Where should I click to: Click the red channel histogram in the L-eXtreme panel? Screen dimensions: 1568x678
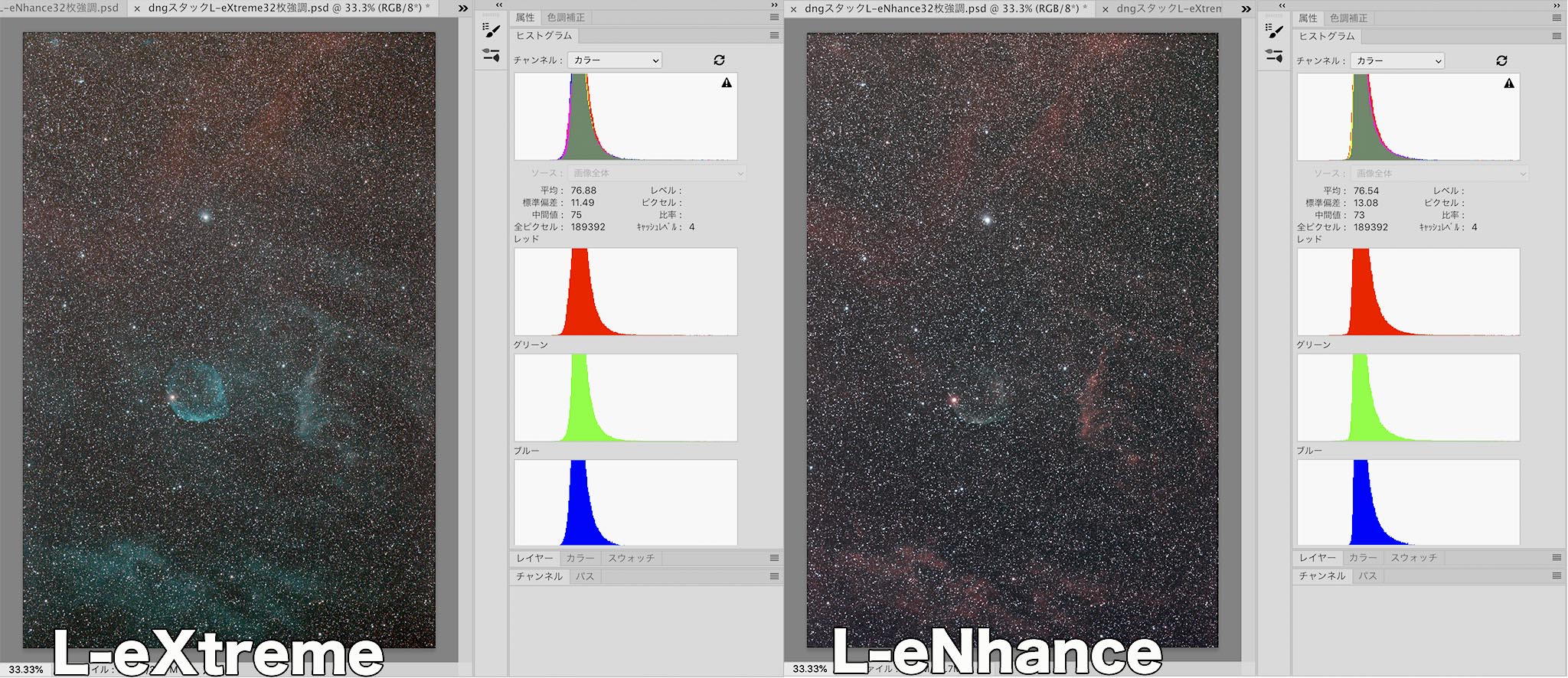tap(626, 292)
